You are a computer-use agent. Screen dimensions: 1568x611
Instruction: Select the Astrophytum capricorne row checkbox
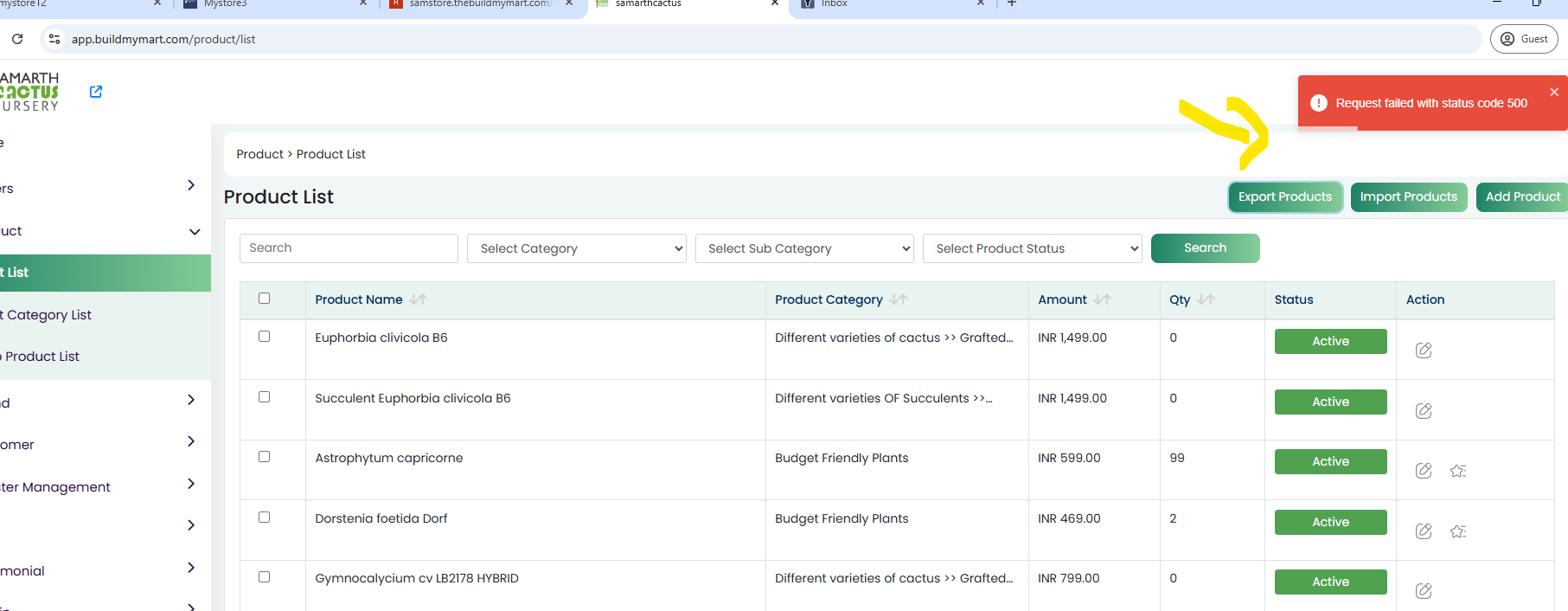[265, 457]
